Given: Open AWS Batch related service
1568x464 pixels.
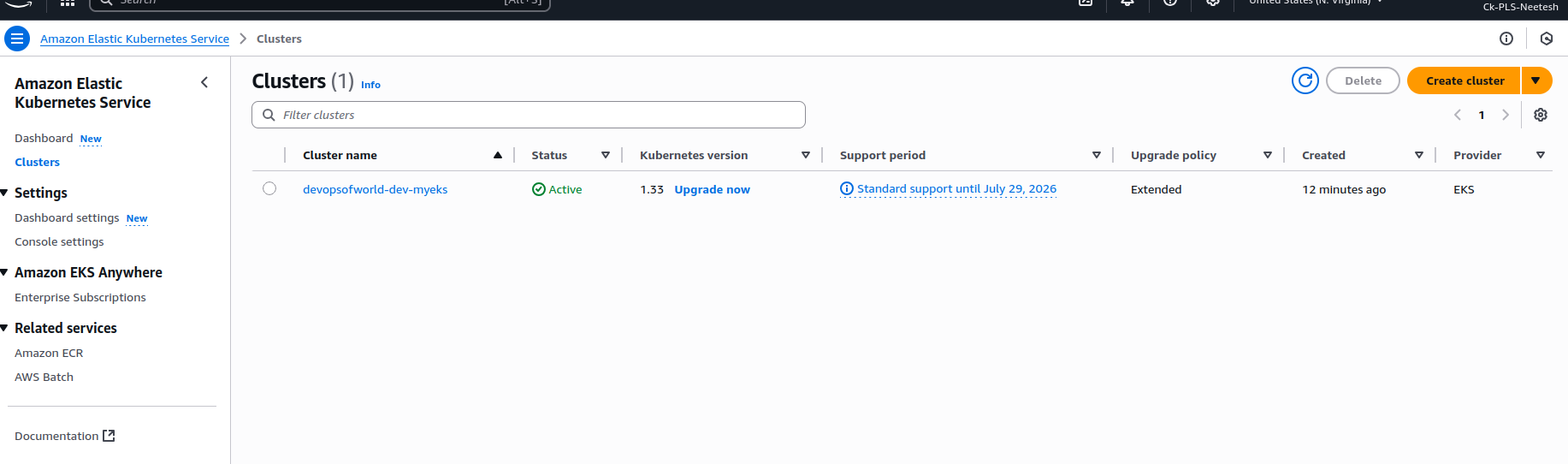Looking at the screenshot, I should (x=44, y=377).
